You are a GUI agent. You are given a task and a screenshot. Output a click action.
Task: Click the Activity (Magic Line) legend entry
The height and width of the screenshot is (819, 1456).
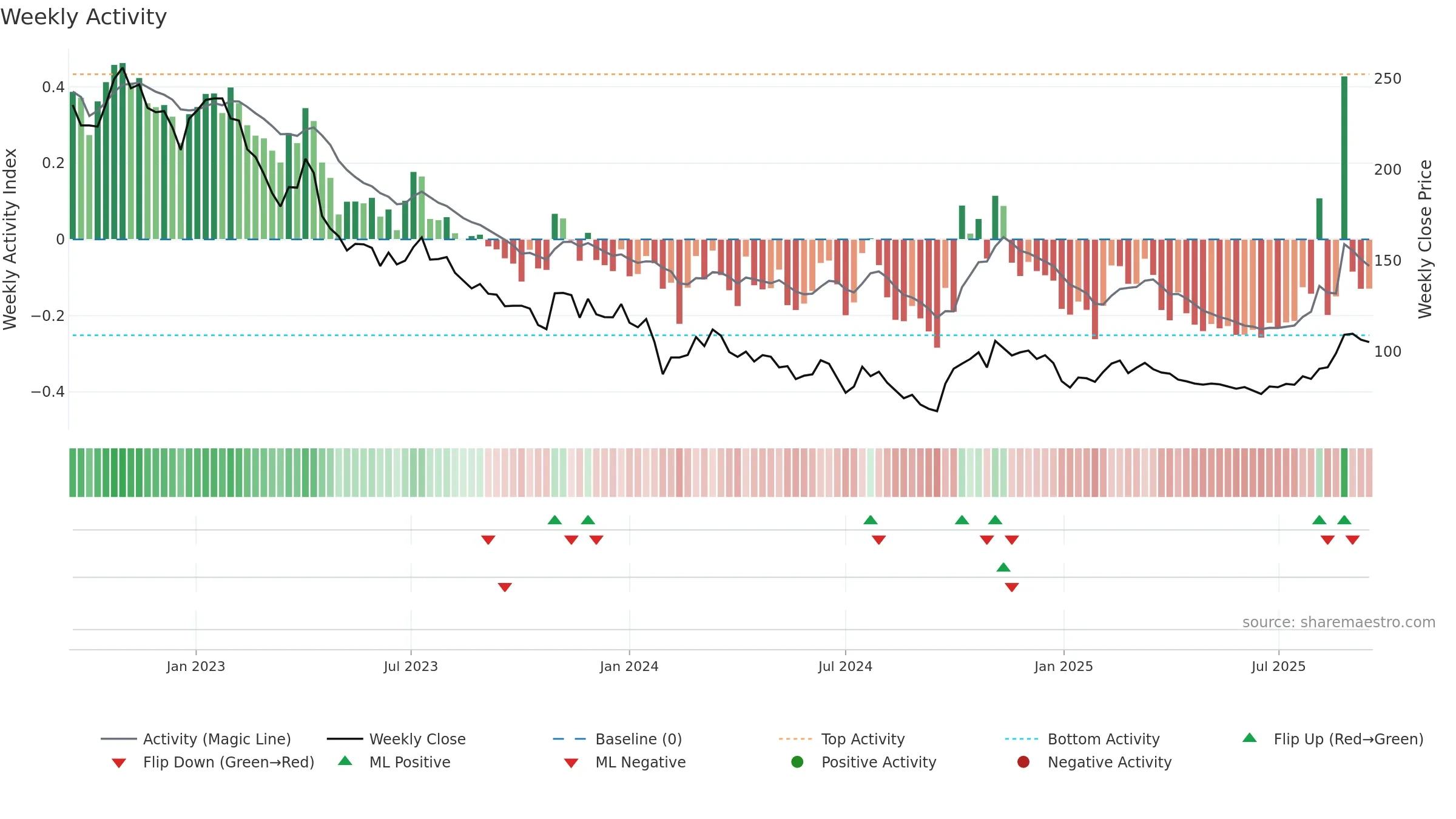(196, 739)
